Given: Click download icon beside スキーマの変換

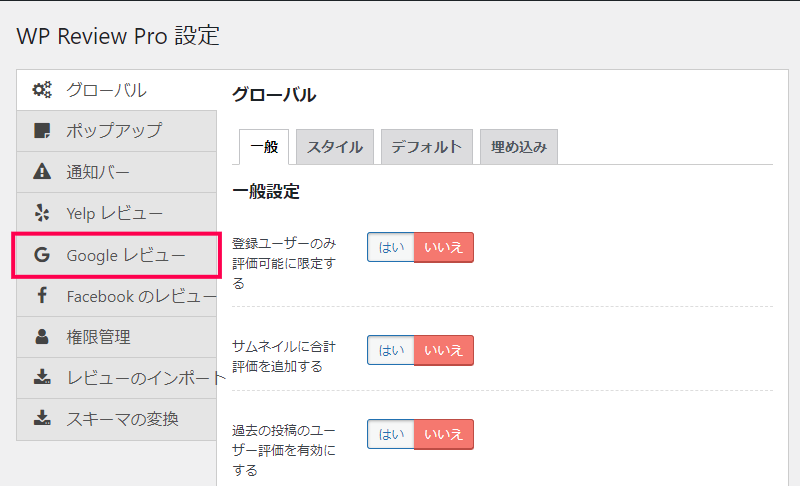Looking at the screenshot, I should coord(42,418).
